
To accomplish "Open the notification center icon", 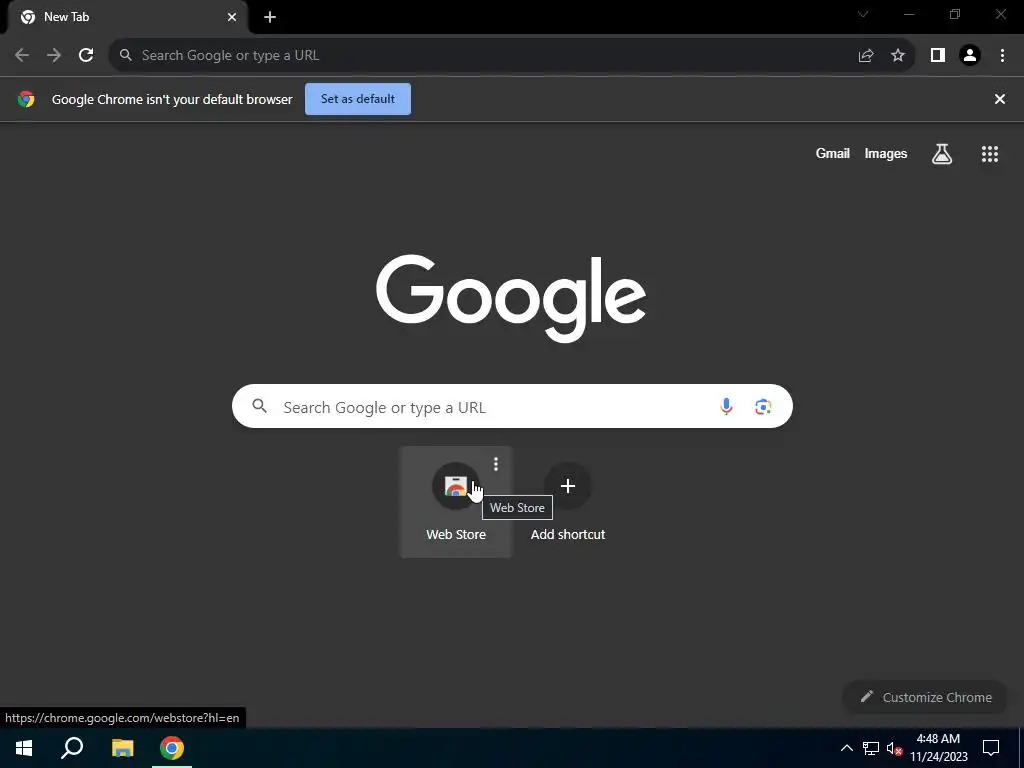I will 991,748.
